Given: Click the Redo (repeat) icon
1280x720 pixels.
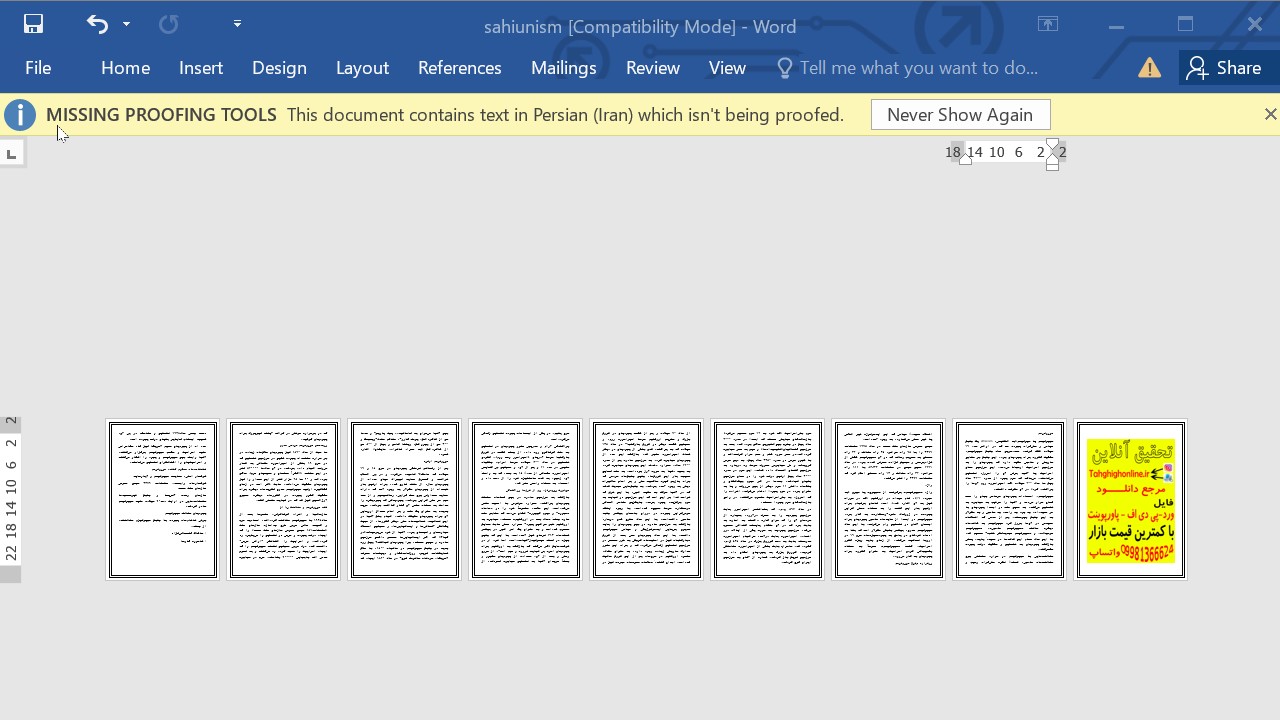Looking at the screenshot, I should tap(168, 24).
